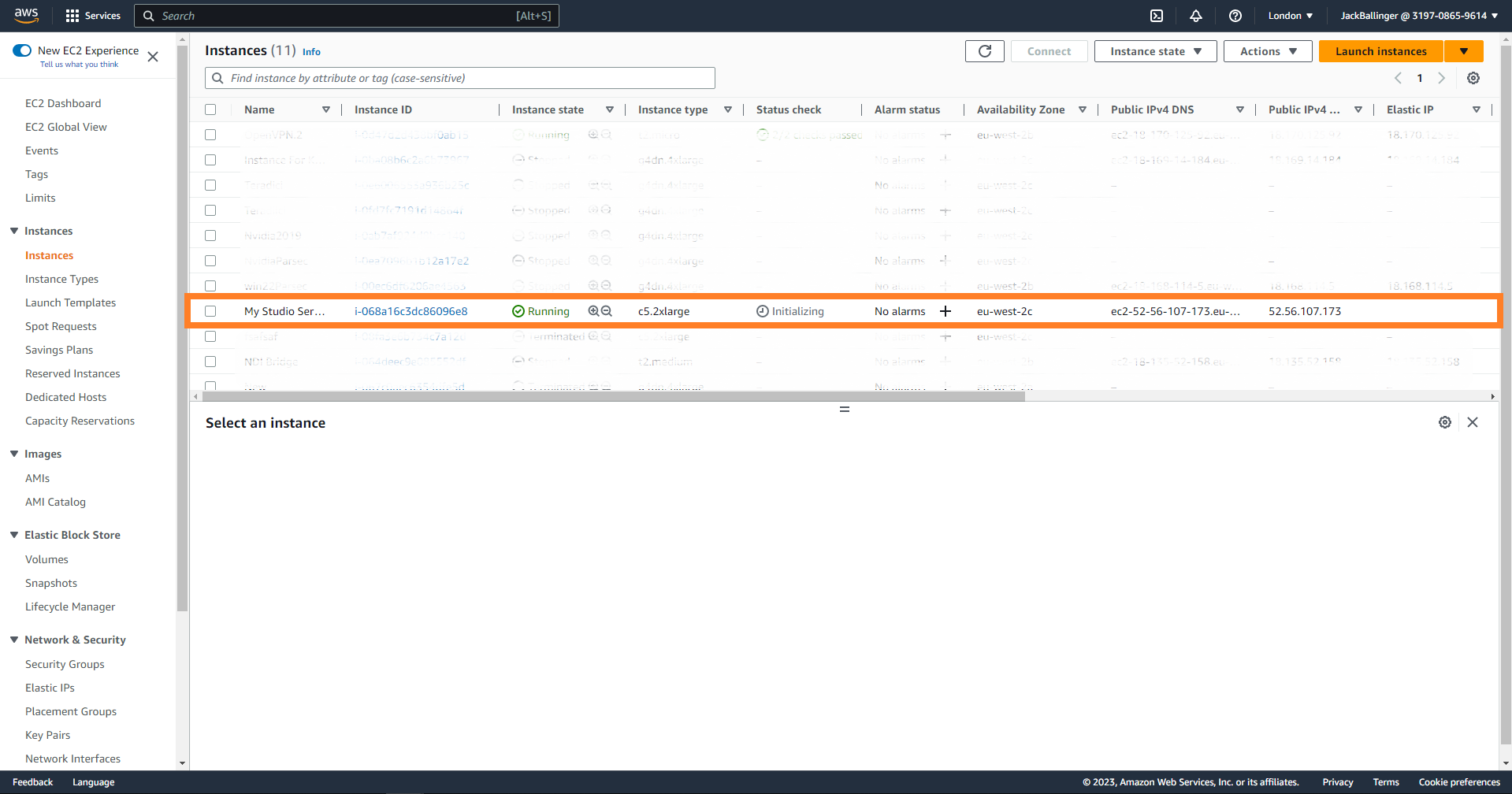Image resolution: width=1512 pixels, height=794 pixels.
Task: Collapse the Images sidebar section
Action: click(14, 454)
